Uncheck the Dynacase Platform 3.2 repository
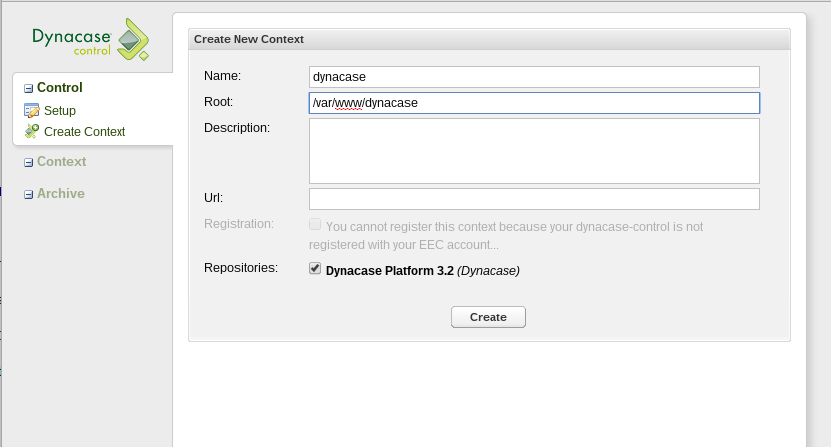Viewport: 831px width, 447px height. (315, 268)
